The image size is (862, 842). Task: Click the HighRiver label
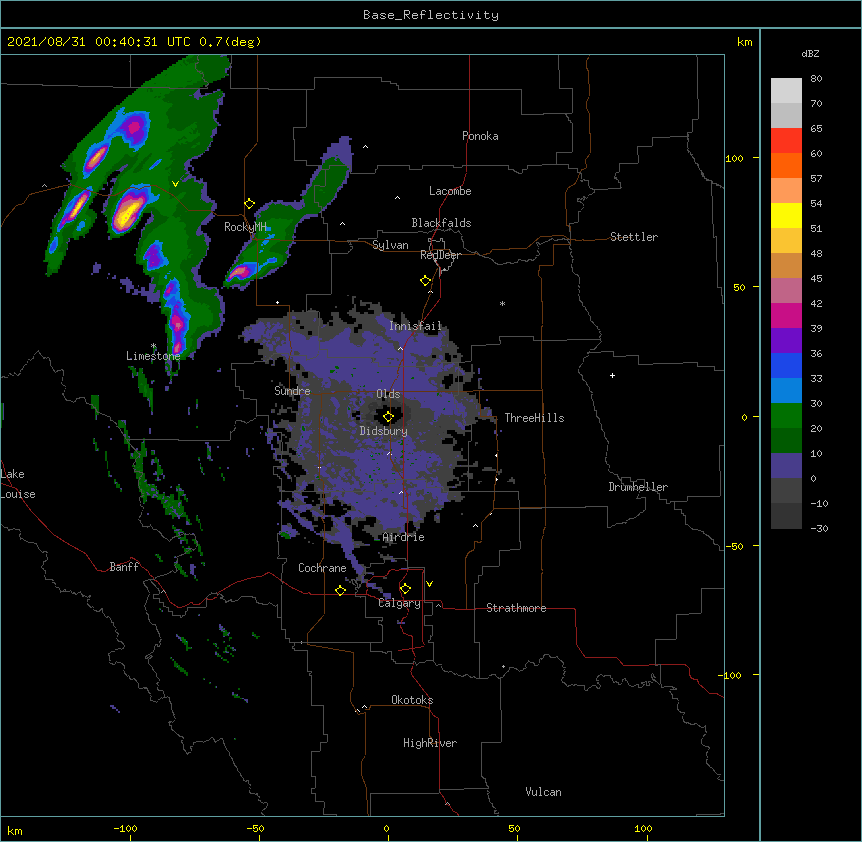click(430, 743)
